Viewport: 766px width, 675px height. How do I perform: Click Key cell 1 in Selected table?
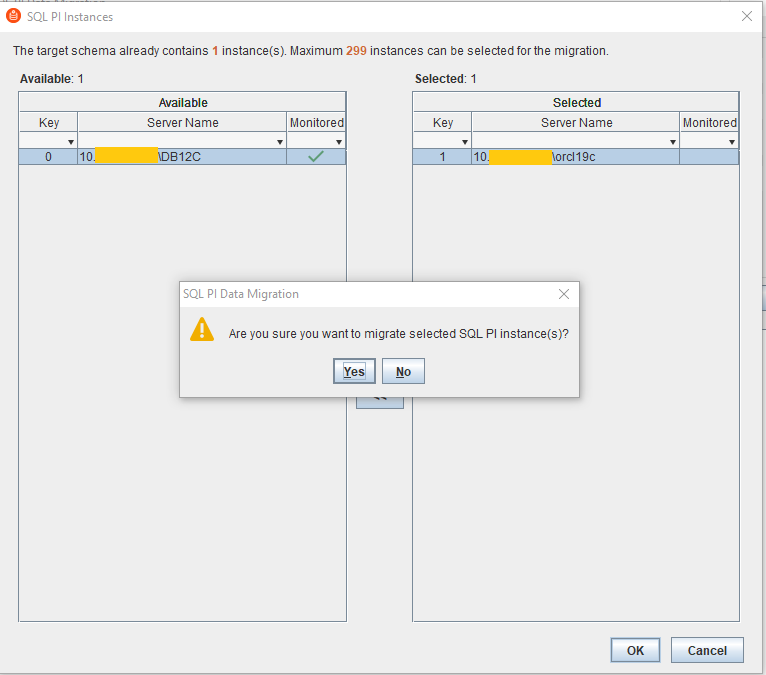pyautogui.click(x=442, y=157)
